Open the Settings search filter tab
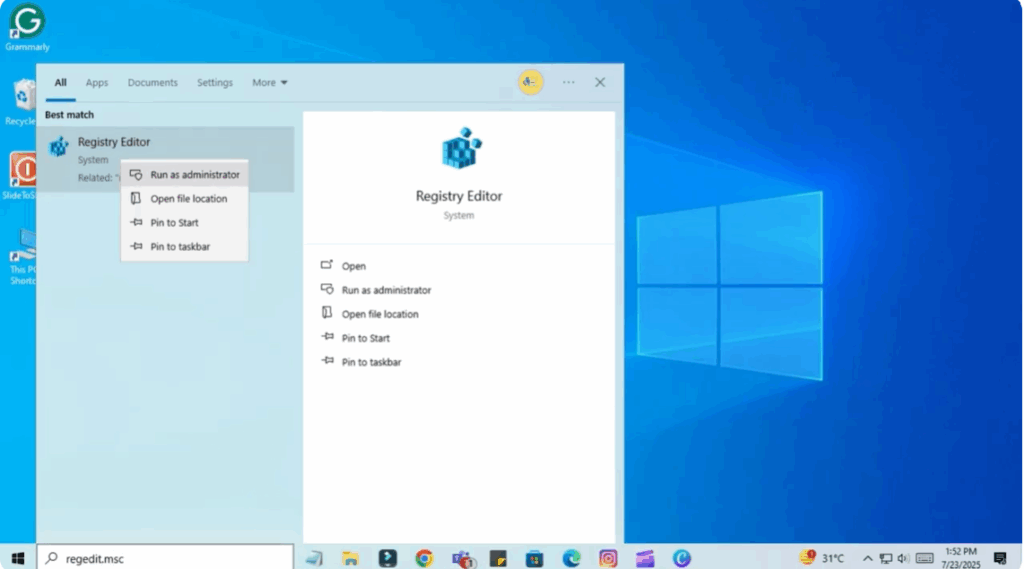The width and height of the screenshot is (1024, 569). (215, 83)
